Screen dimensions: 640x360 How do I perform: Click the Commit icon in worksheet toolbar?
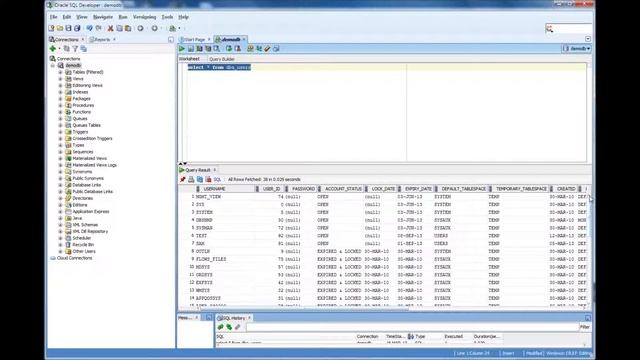229,49
